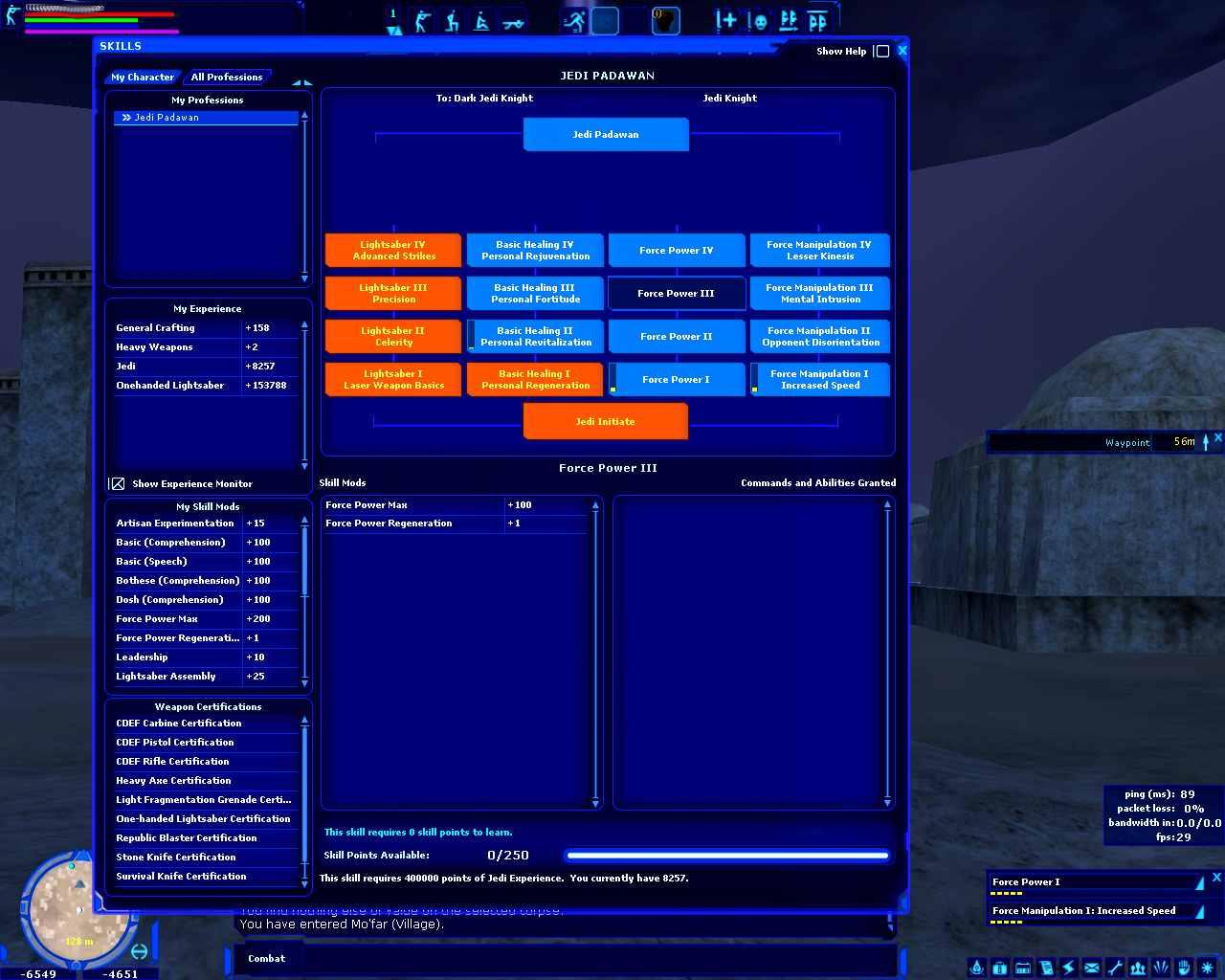The height and width of the screenshot is (980, 1225).
Task: Select the Force Power IV skill
Action: coord(677,251)
